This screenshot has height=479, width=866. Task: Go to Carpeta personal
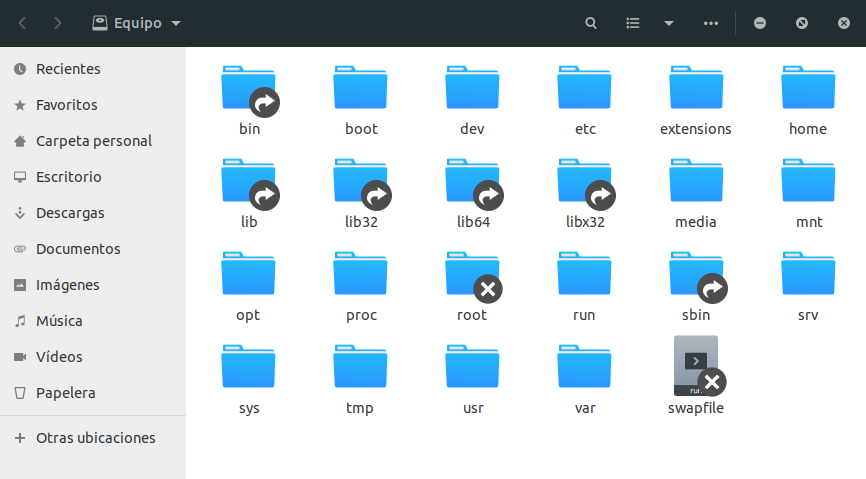click(x=93, y=141)
